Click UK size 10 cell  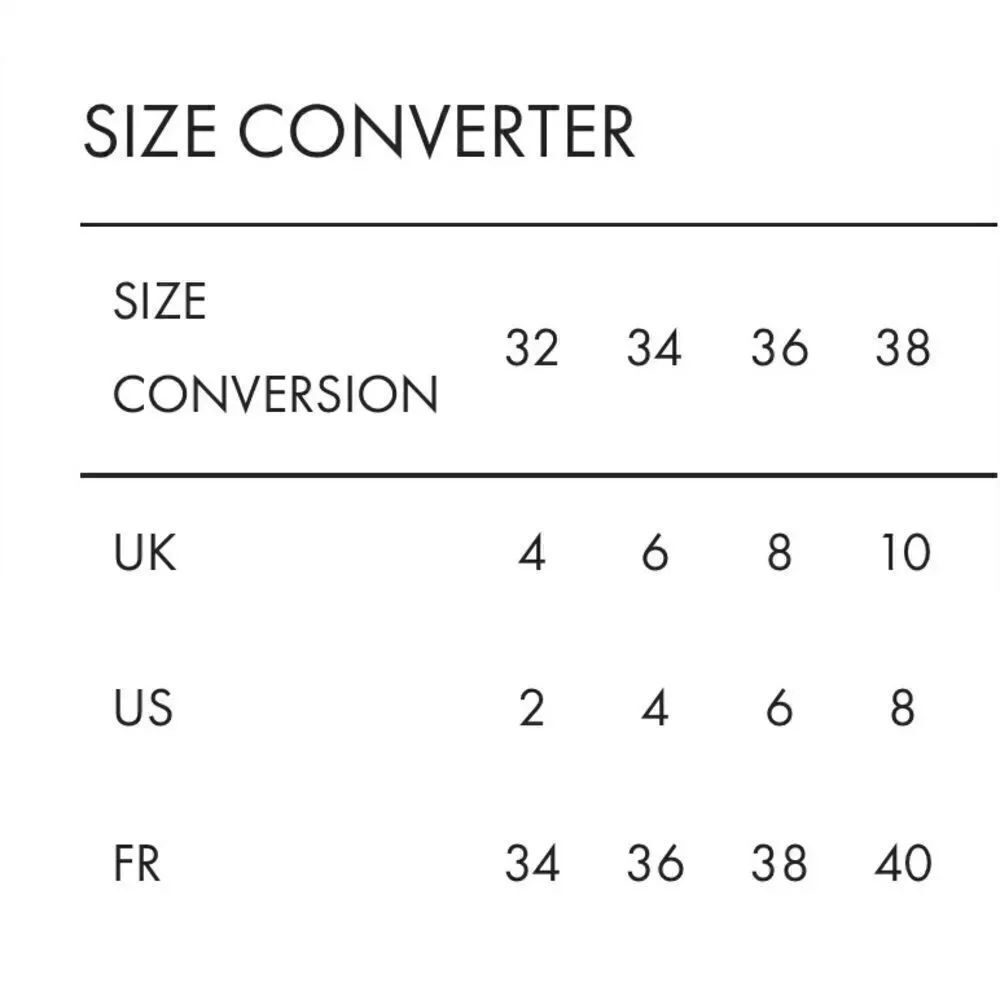click(905, 552)
